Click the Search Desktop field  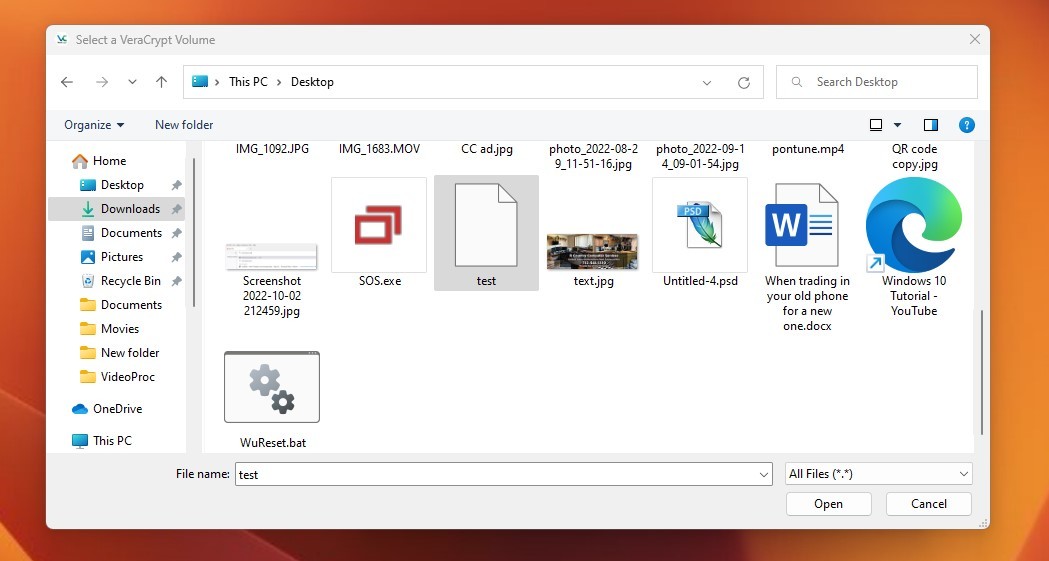point(876,82)
